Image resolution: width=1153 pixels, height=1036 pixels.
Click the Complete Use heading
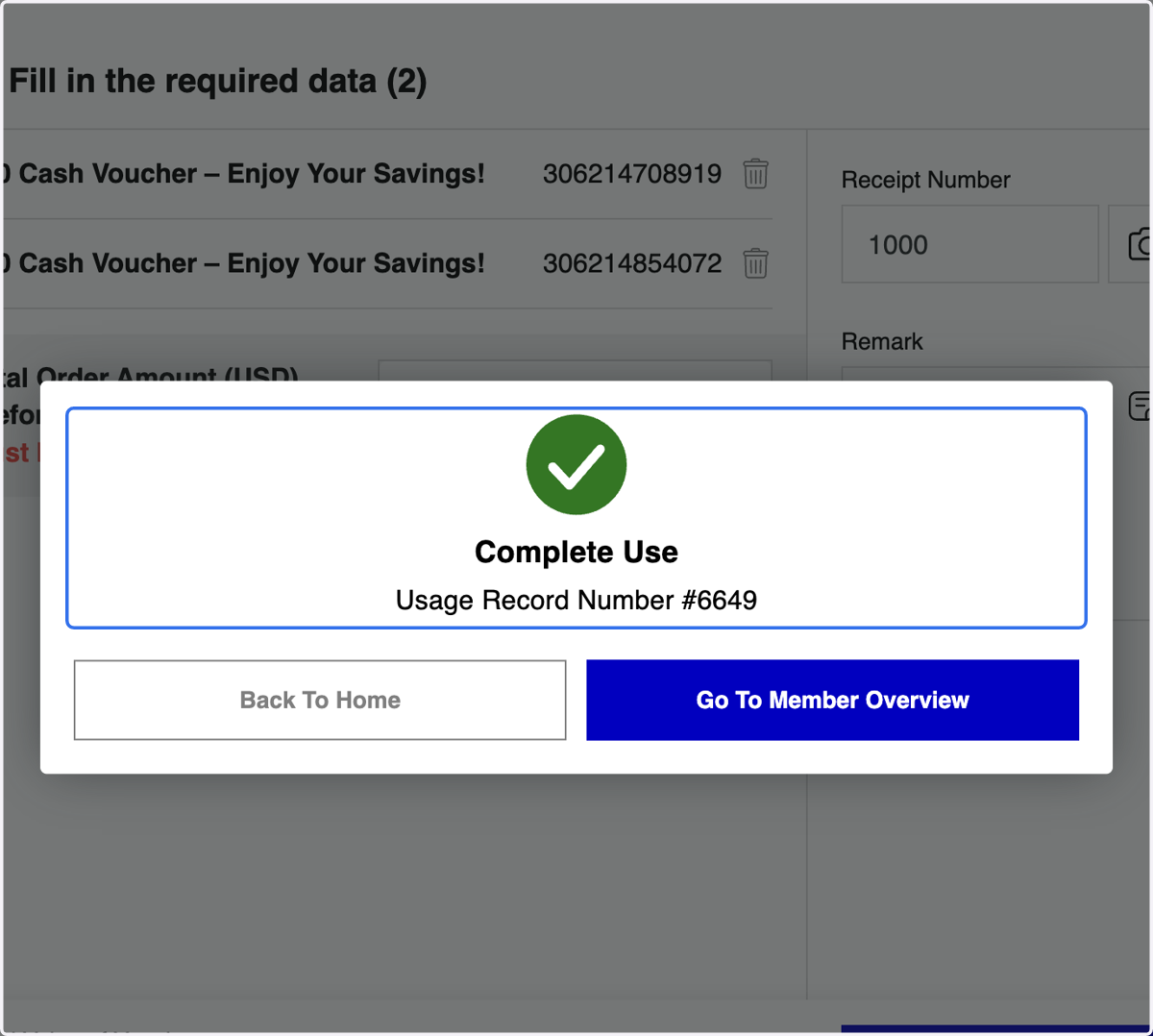tap(576, 552)
